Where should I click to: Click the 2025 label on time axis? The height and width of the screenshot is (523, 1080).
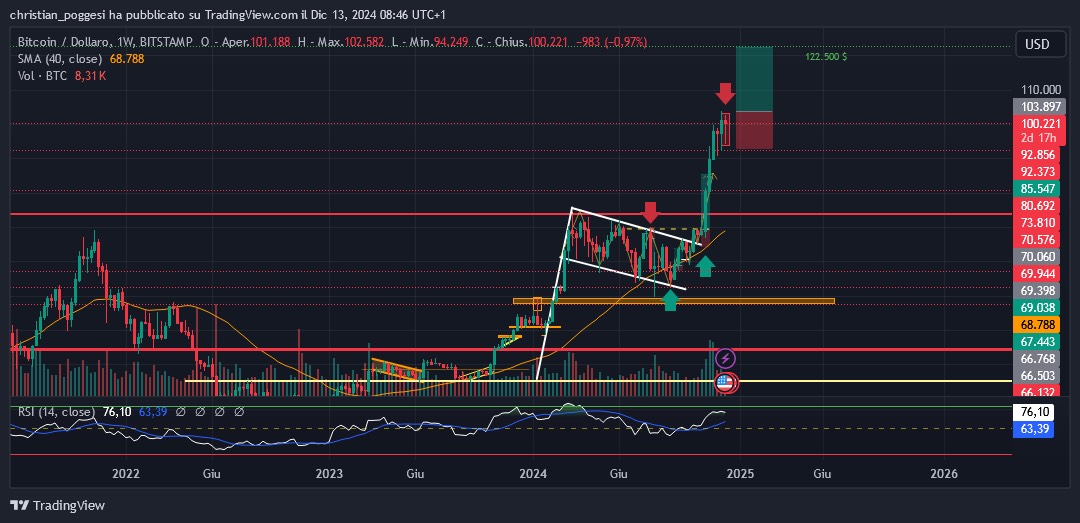click(740, 474)
